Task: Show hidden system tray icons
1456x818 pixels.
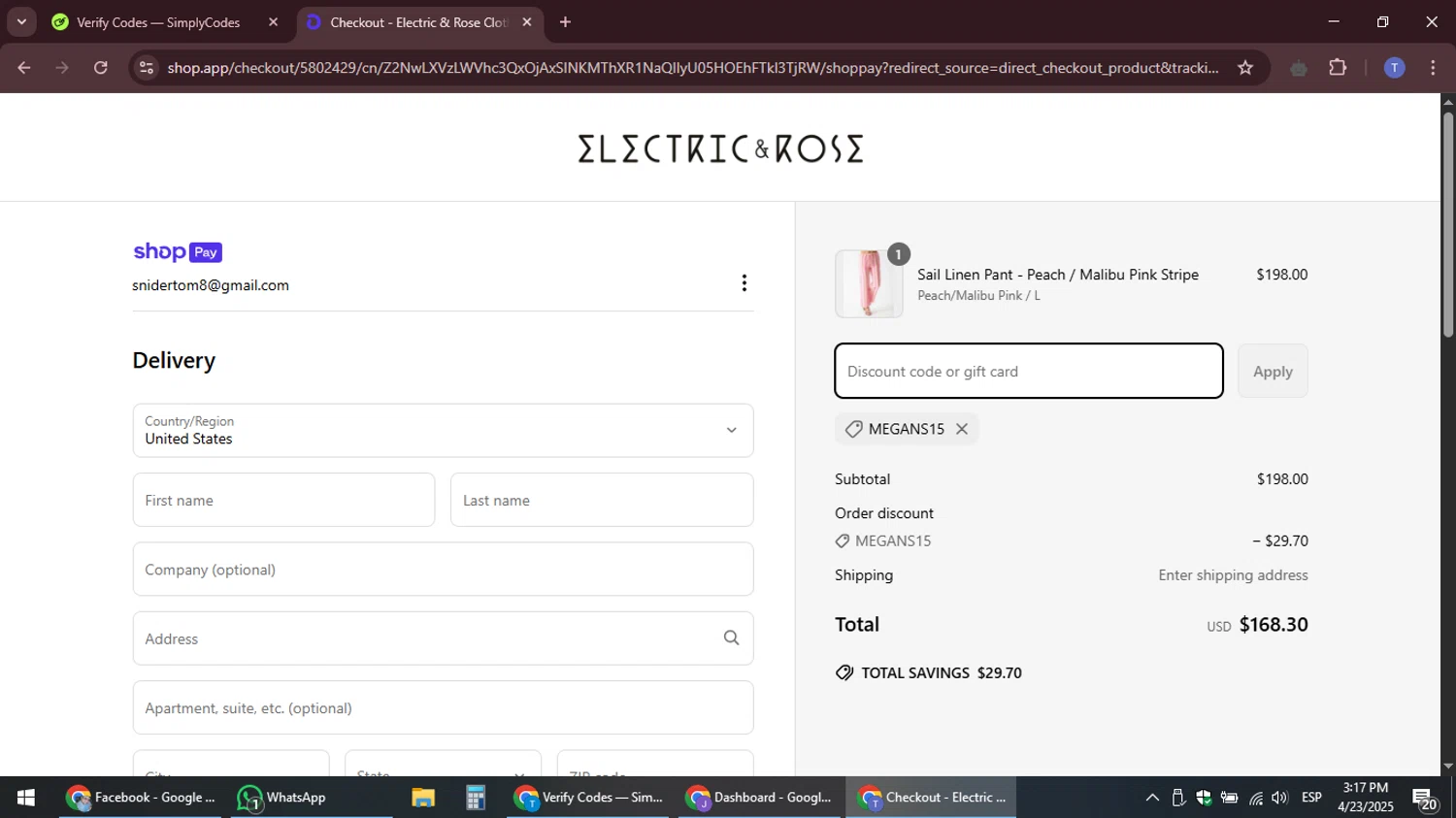Action: (1152, 798)
